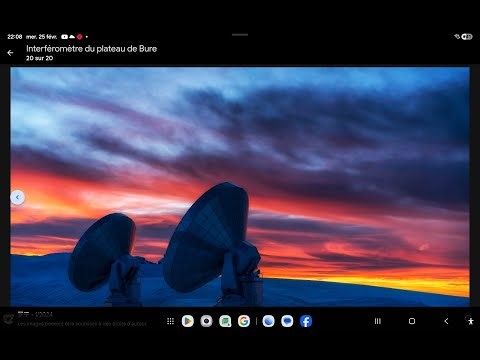Open the accessibility shortcut icon
Viewport: 480px width, 360px height.
tap(470, 320)
